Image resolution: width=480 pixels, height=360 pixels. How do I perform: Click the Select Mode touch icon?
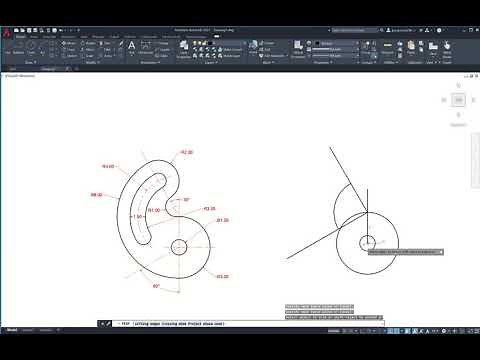pyautogui.click(x=447, y=49)
